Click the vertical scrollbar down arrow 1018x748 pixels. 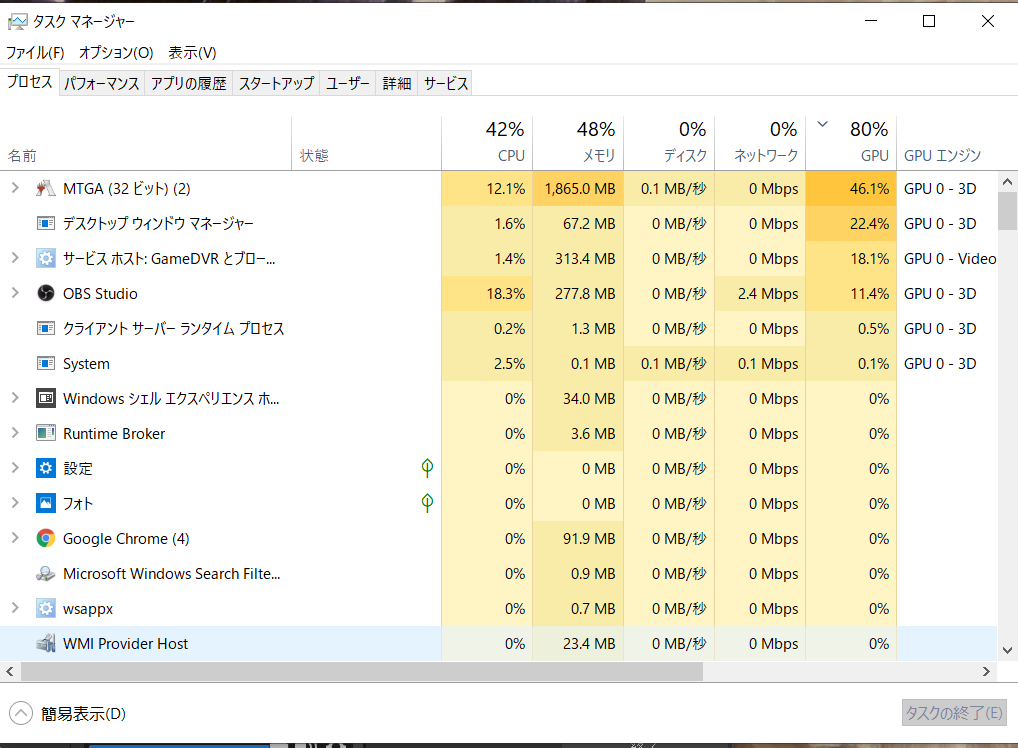[x=1007, y=650]
